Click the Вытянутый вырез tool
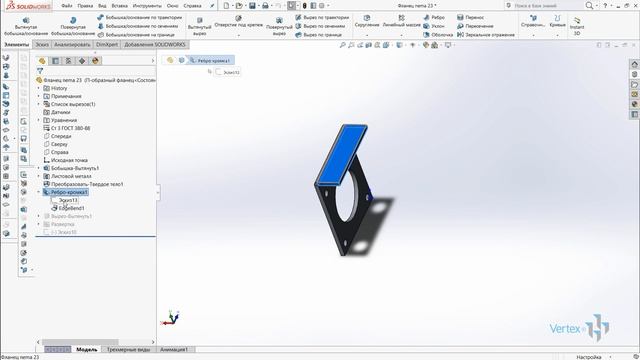640x360 pixels. pos(199,26)
